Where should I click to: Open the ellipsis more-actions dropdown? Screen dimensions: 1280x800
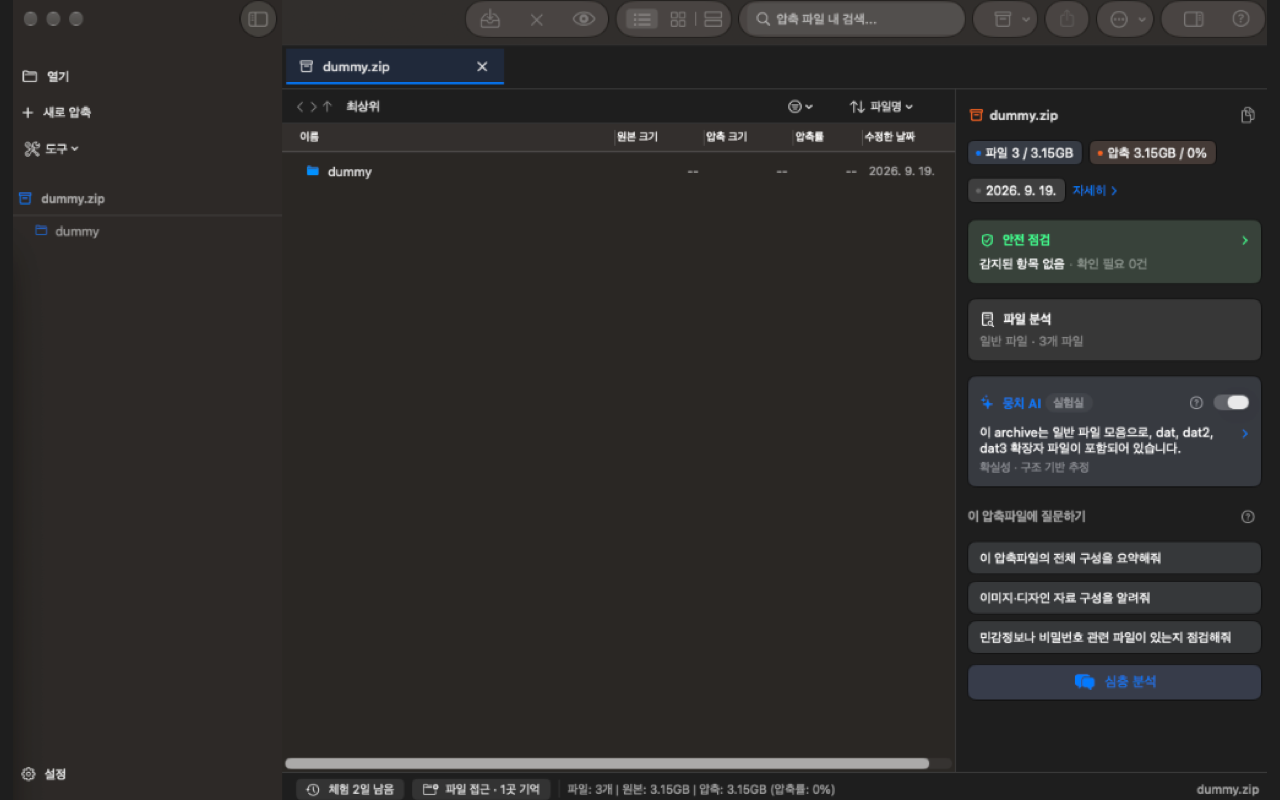pyautogui.click(x=1125, y=19)
